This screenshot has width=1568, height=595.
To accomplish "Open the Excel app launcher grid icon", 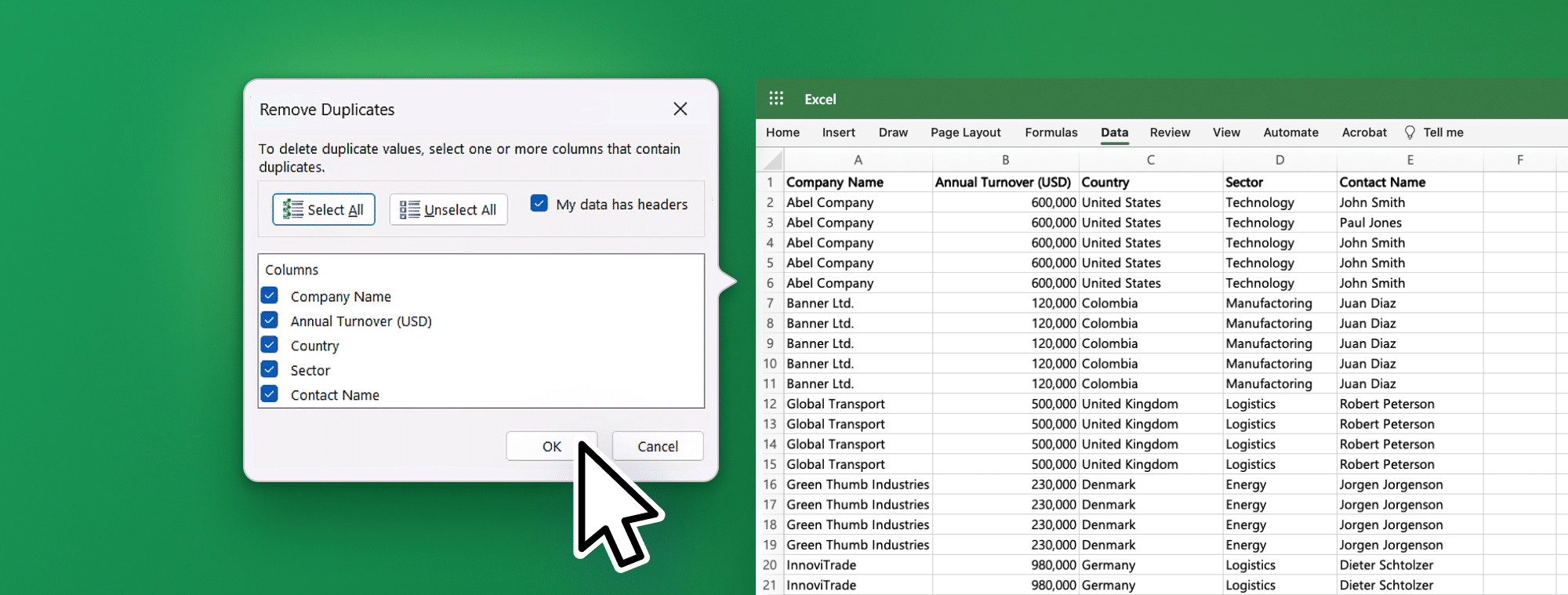I will click(776, 99).
